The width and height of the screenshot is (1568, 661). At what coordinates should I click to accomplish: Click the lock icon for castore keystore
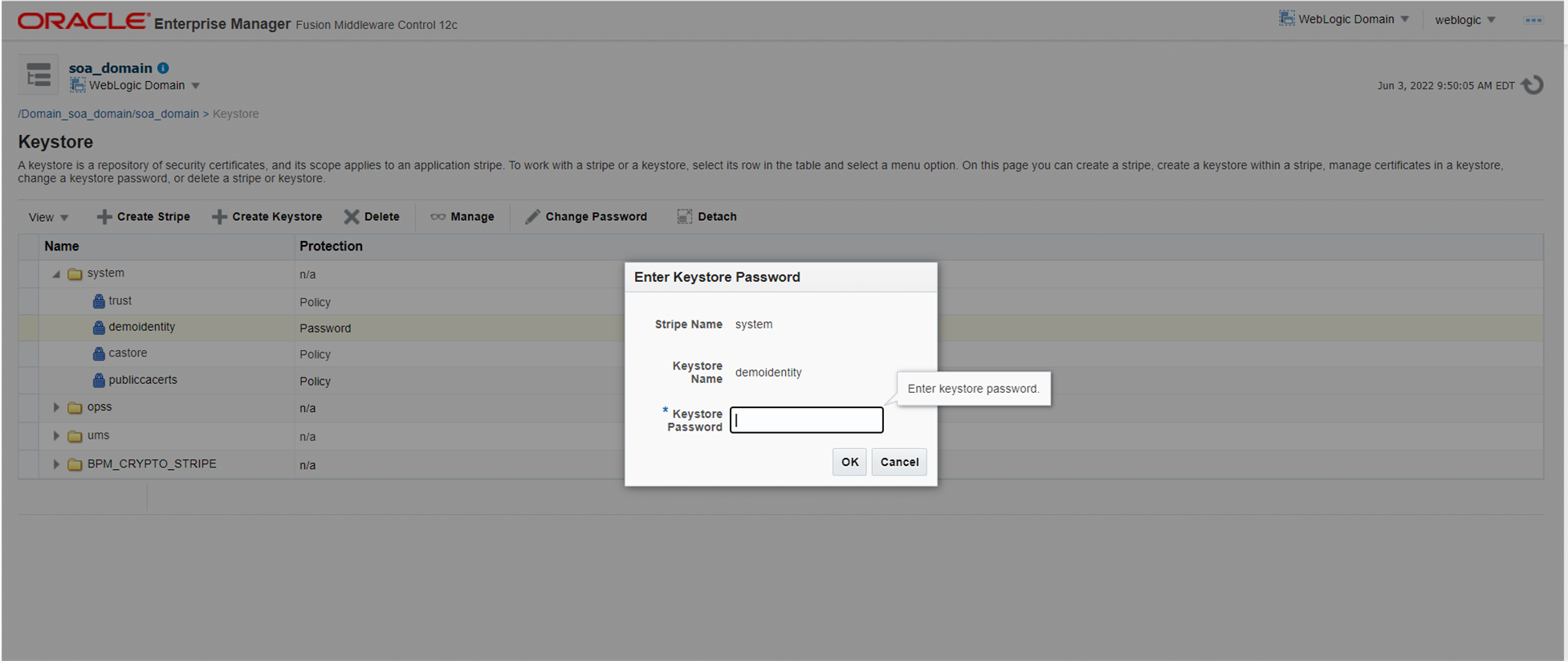pyautogui.click(x=99, y=353)
